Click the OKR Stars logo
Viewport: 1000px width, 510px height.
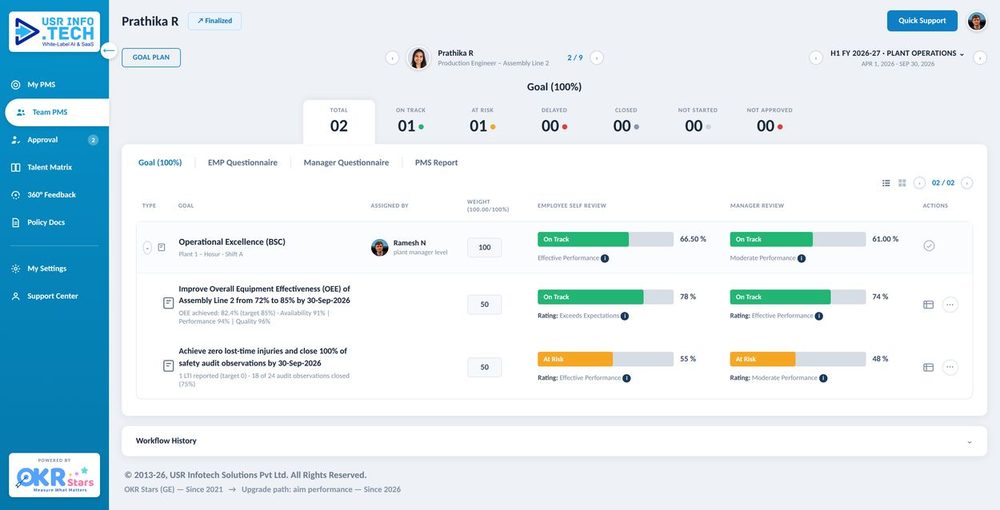(54, 475)
